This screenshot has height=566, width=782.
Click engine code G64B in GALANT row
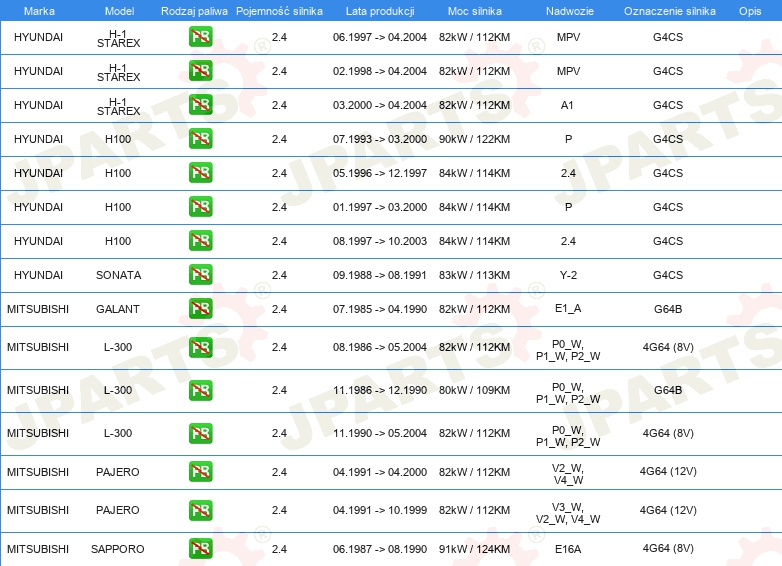(x=668, y=309)
